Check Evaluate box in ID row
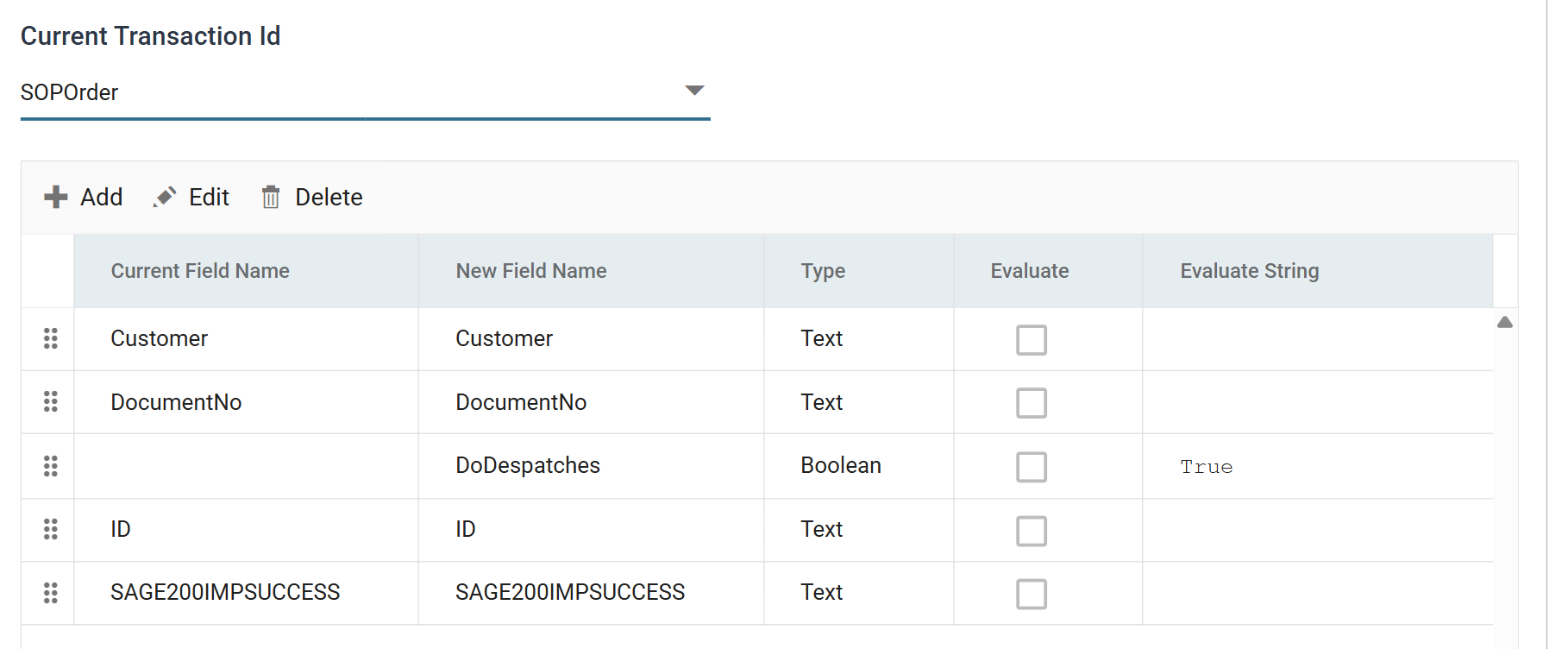The width and height of the screenshot is (1568, 649). (1032, 531)
